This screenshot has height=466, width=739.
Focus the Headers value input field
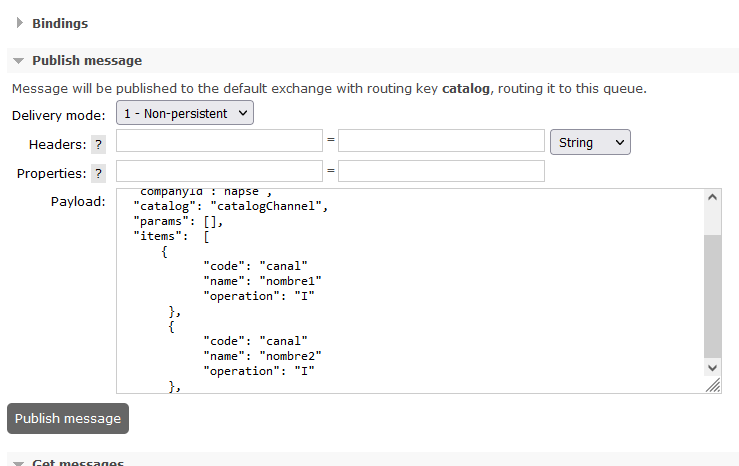(441, 142)
